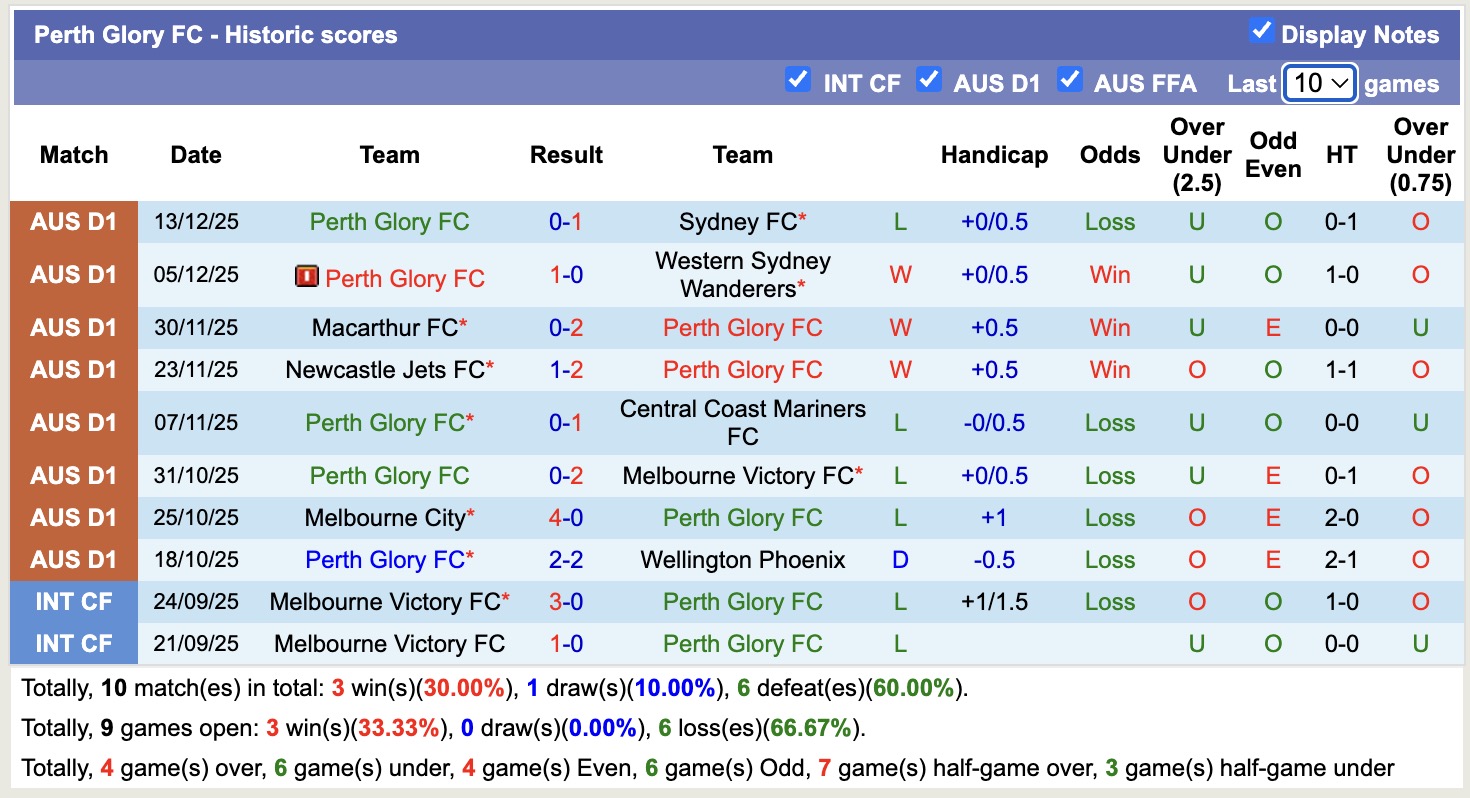
Task: Open Sydney FC team page
Action: pos(735,222)
